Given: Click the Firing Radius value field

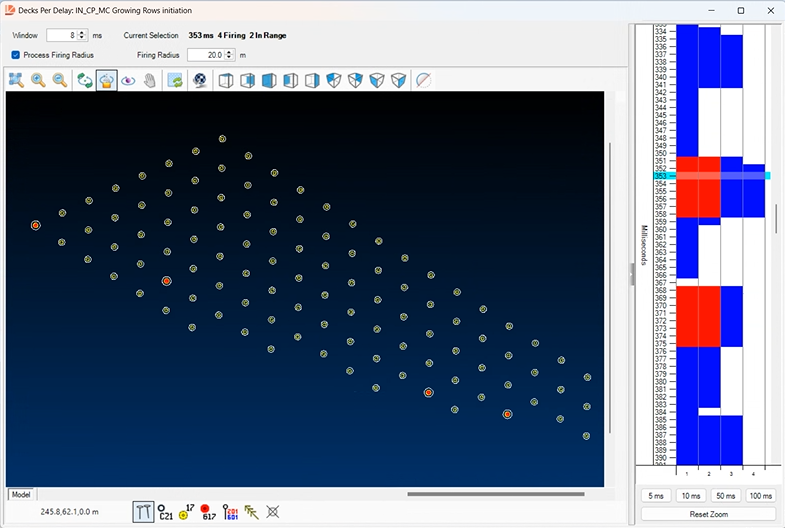Looking at the screenshot, I should (x=205, y=55).
